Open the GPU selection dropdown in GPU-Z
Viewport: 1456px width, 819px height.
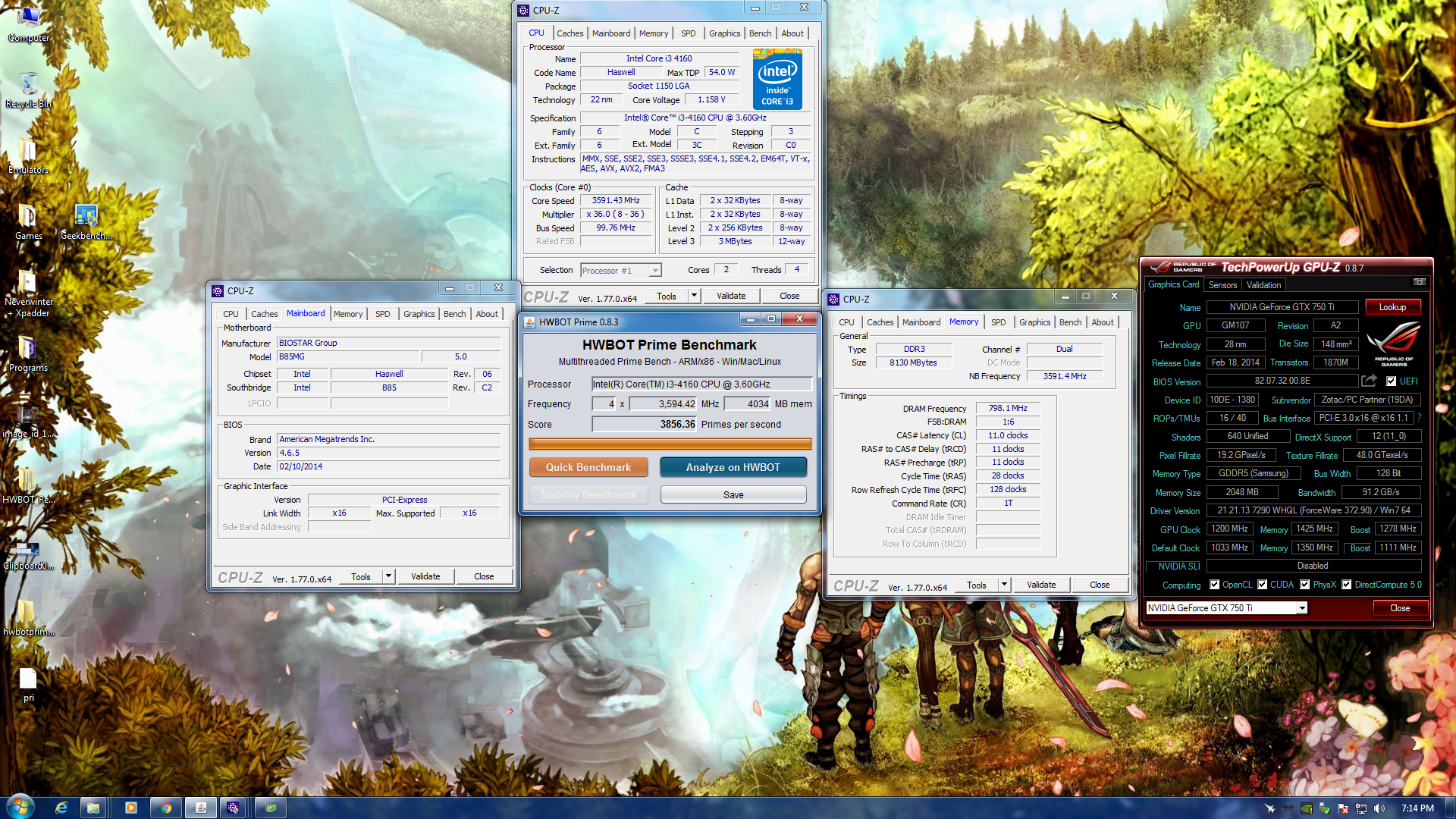coord(1302,608)
